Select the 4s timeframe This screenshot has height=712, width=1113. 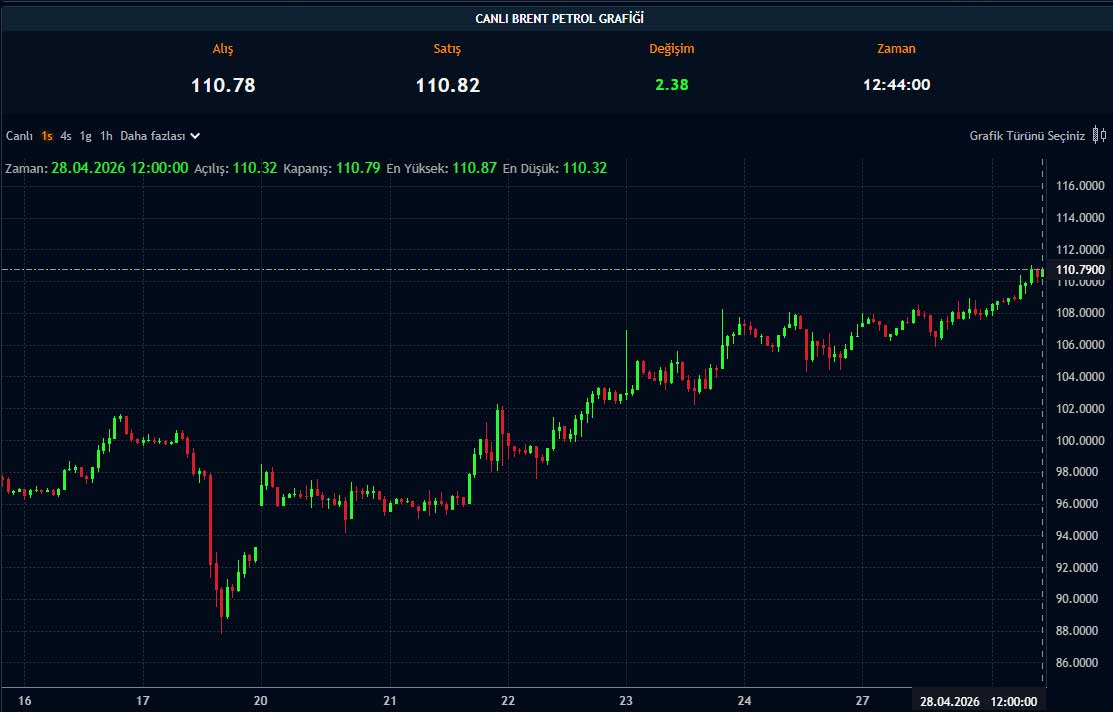66,135
